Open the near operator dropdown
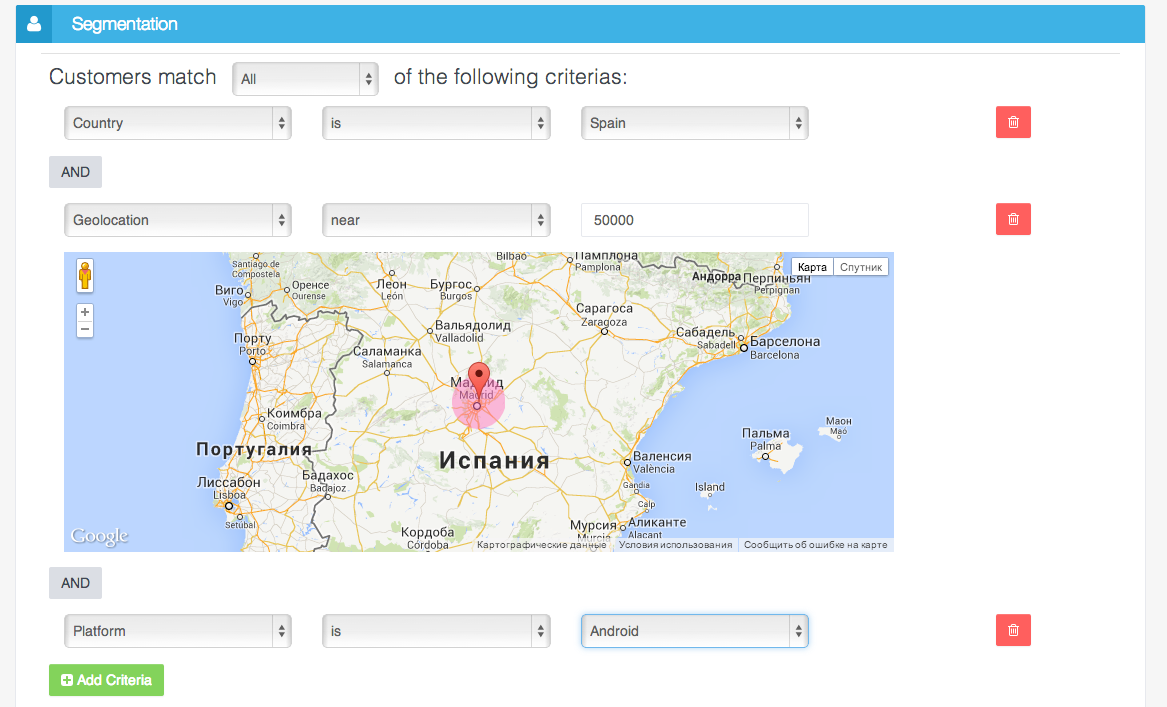1167x707 pixels. pos(436,220)
